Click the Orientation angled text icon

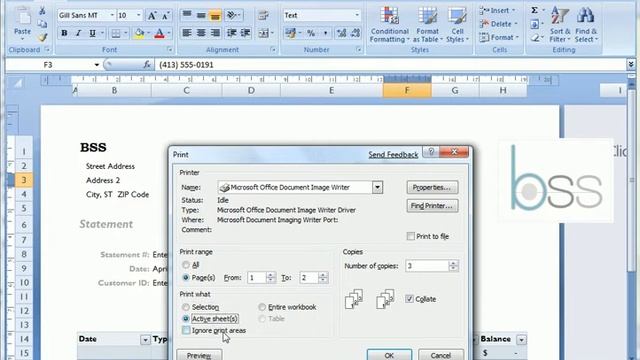[231, 16]
